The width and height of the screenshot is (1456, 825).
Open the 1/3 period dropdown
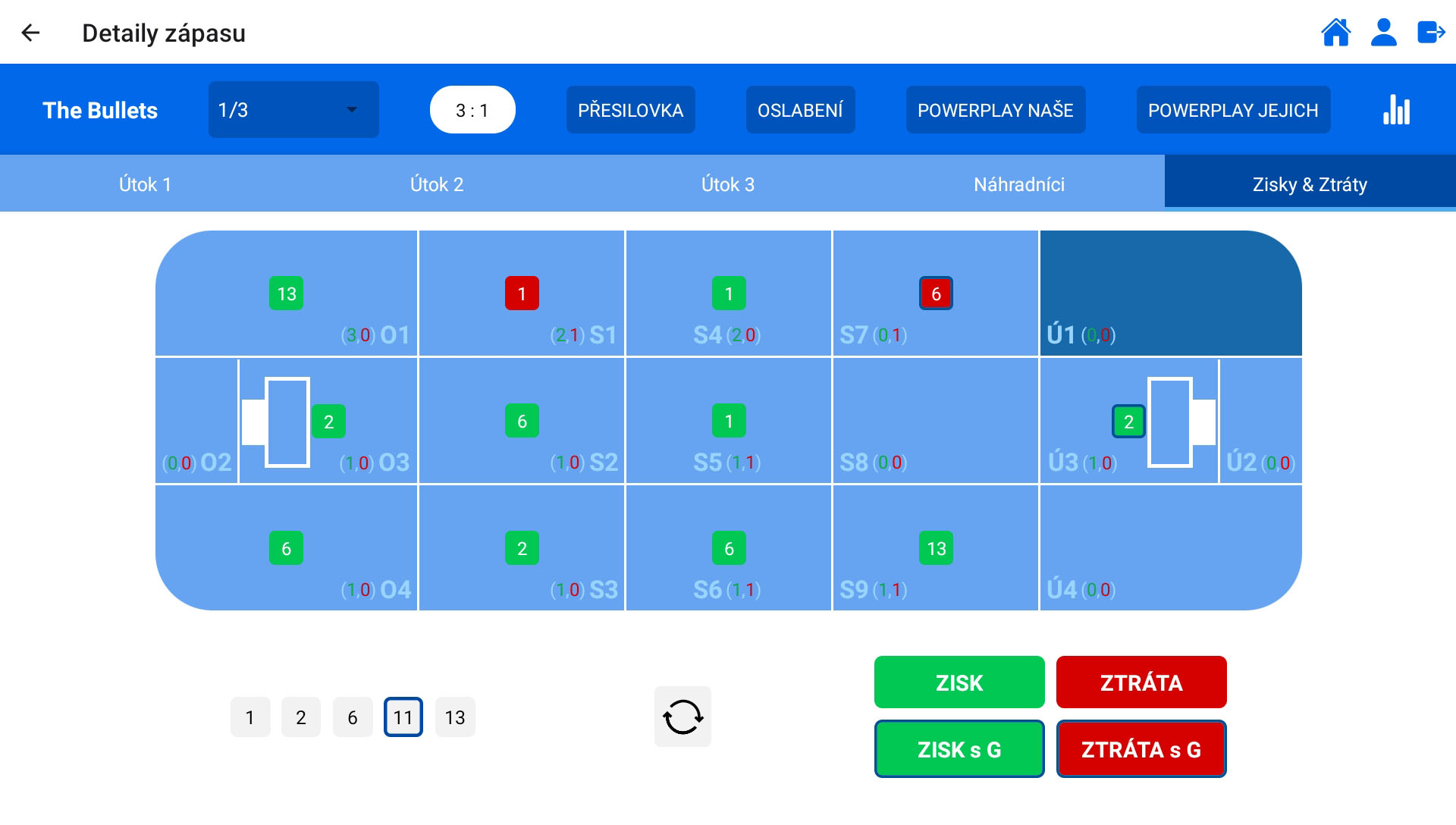[293, 111]
